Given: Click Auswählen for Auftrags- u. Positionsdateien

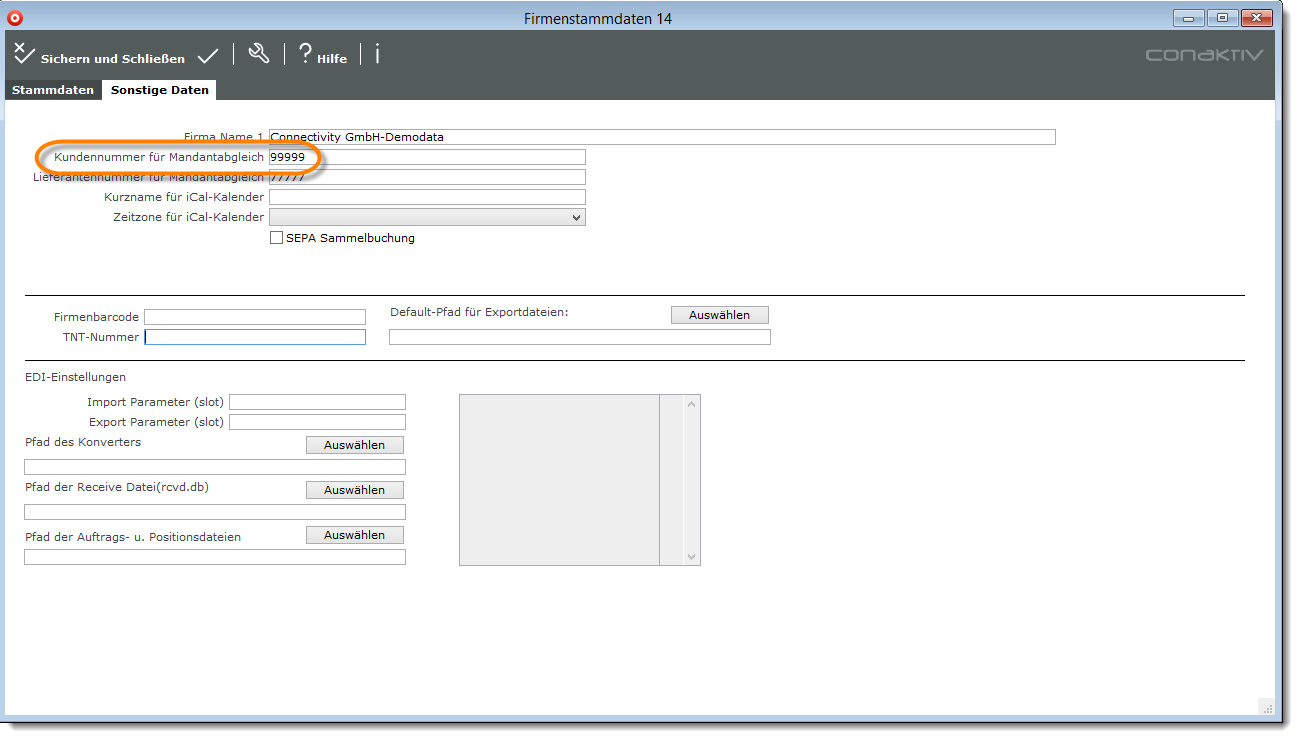Looking at the screenshot, I should tap(354, 535).
